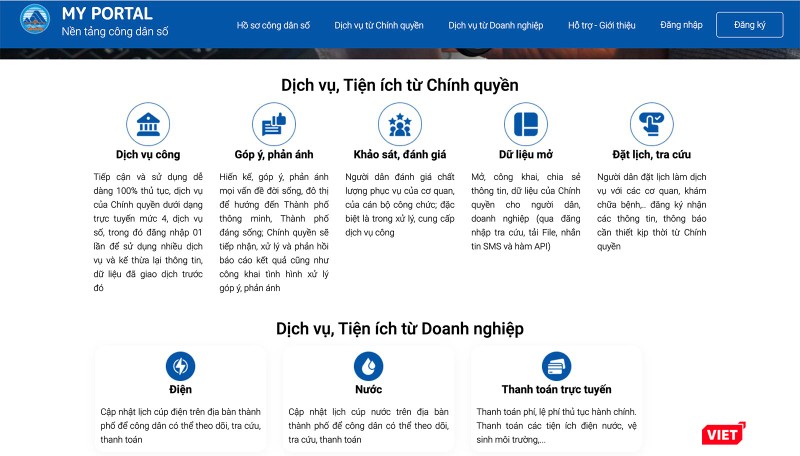800x456 pixels.
Task: Click the Đặt lịch, tra cứu heading
Action: point(652,155)
